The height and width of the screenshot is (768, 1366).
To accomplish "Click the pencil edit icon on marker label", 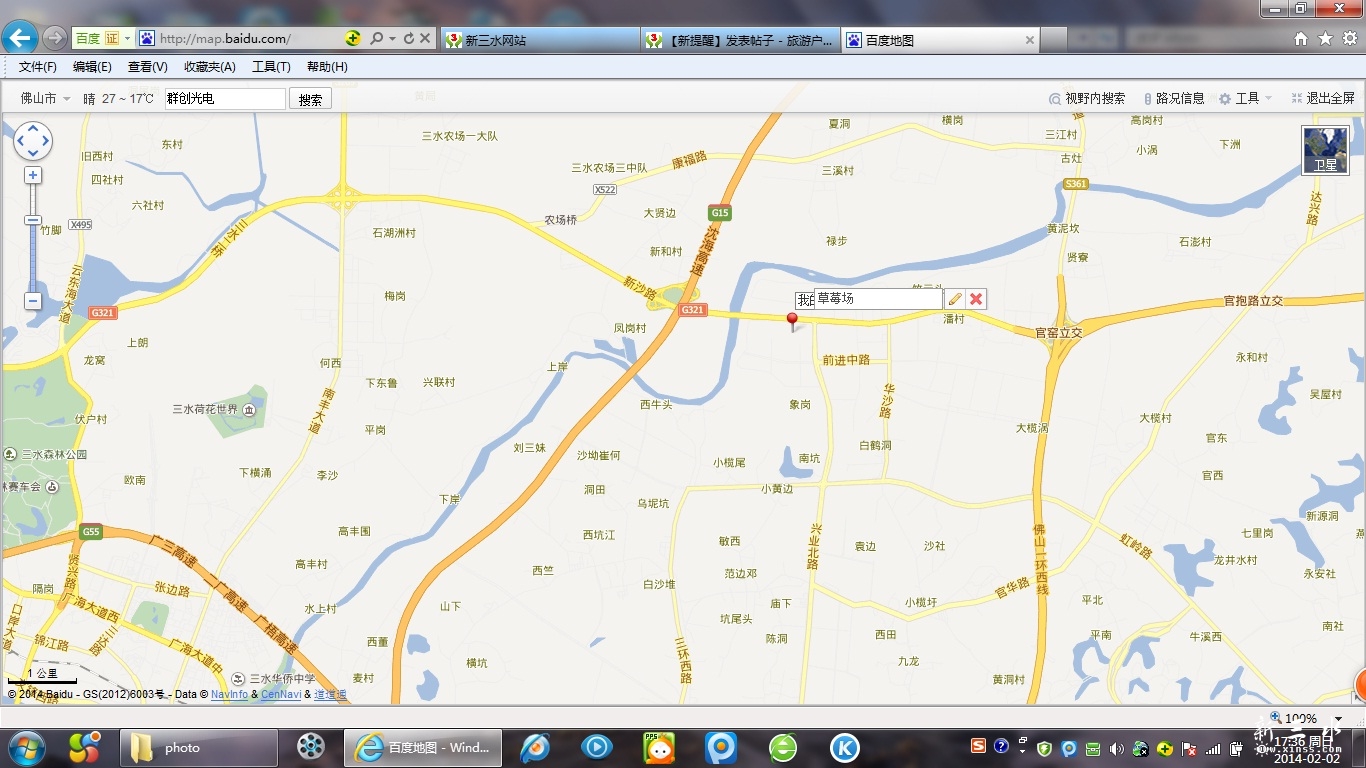I will click(955, 299).
